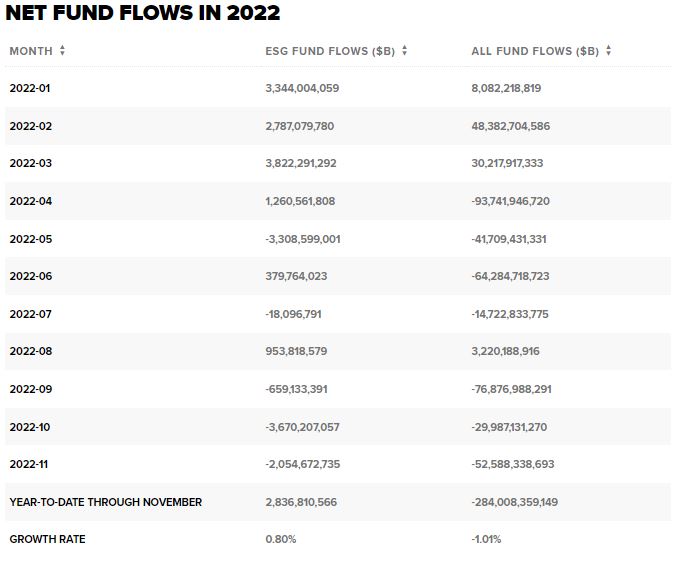
Task: Click the Growth Rate row label
Action: click(x=47, y=539)
